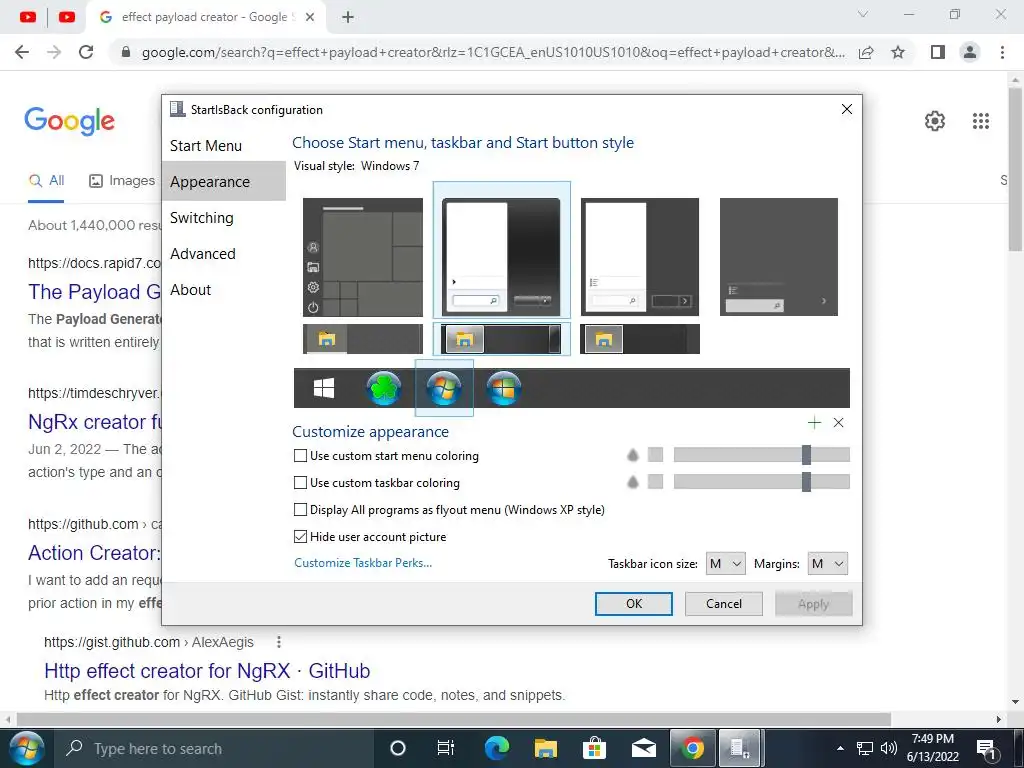The width and height of the screenshot is (1024, 768).
Task: Open Google settings gear
Action: [x=935, y=121]
